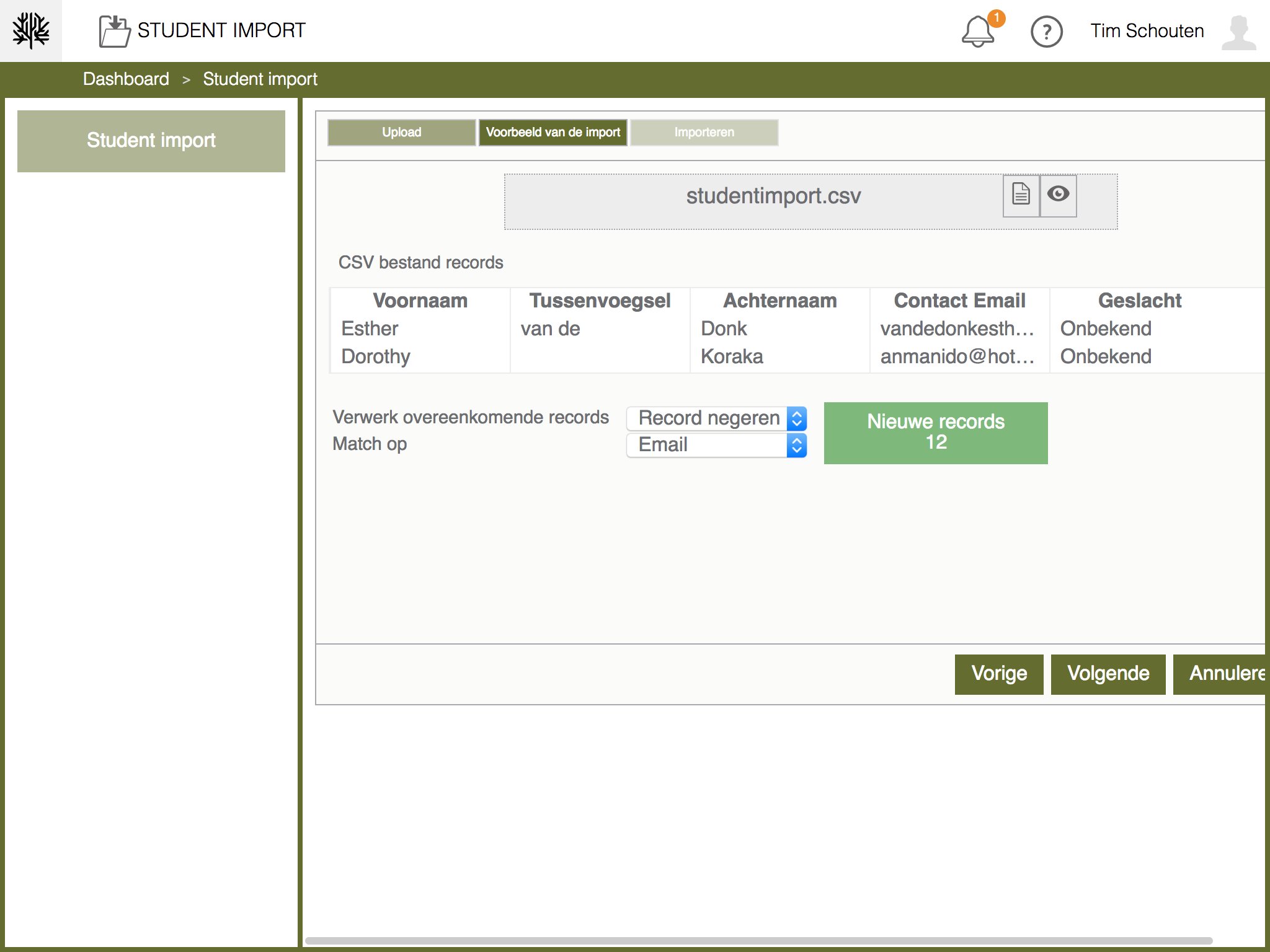Viewport: 1270px width, 952px height.
Task: Click the tree logo icon
Action: 31,30
